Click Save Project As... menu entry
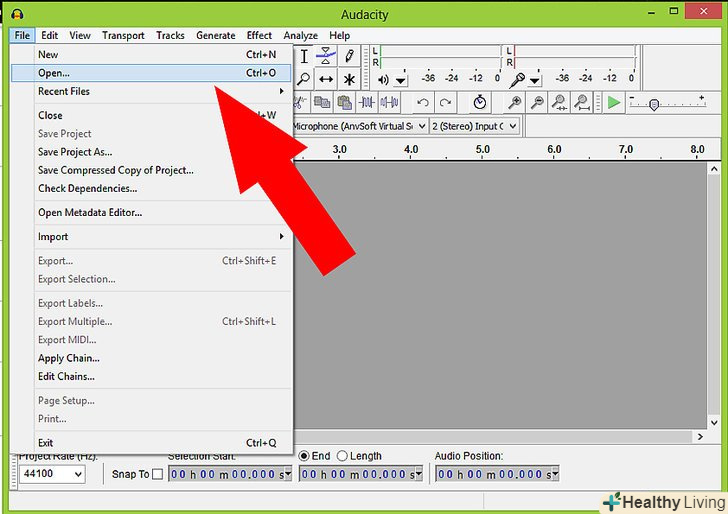 click(x=75, y=152)
